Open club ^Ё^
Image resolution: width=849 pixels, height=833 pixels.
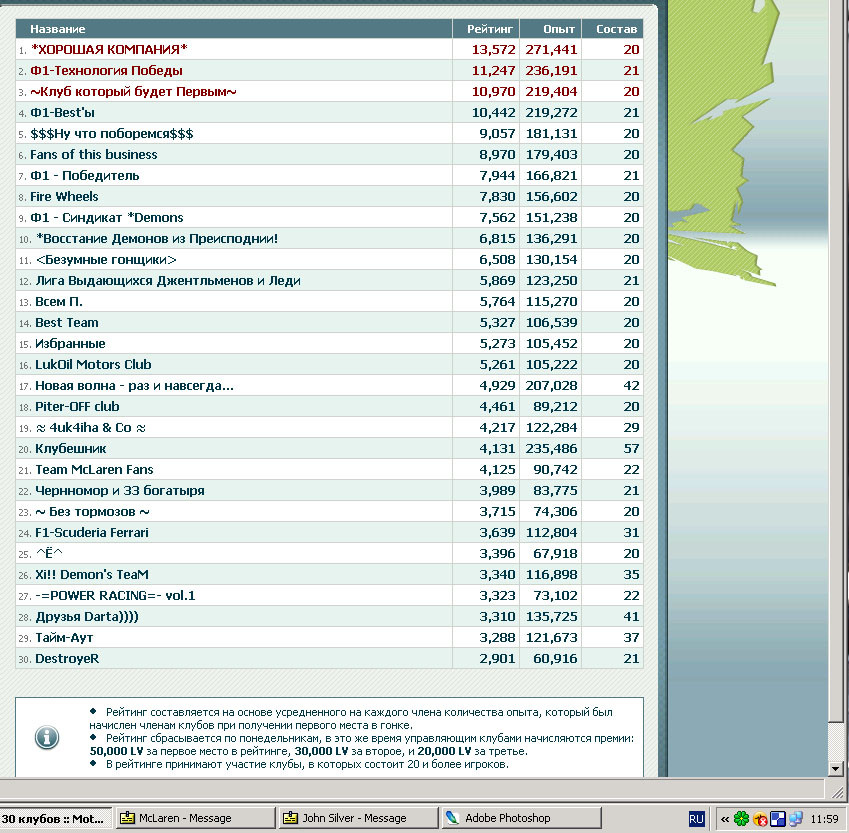[x=49, y=554]
